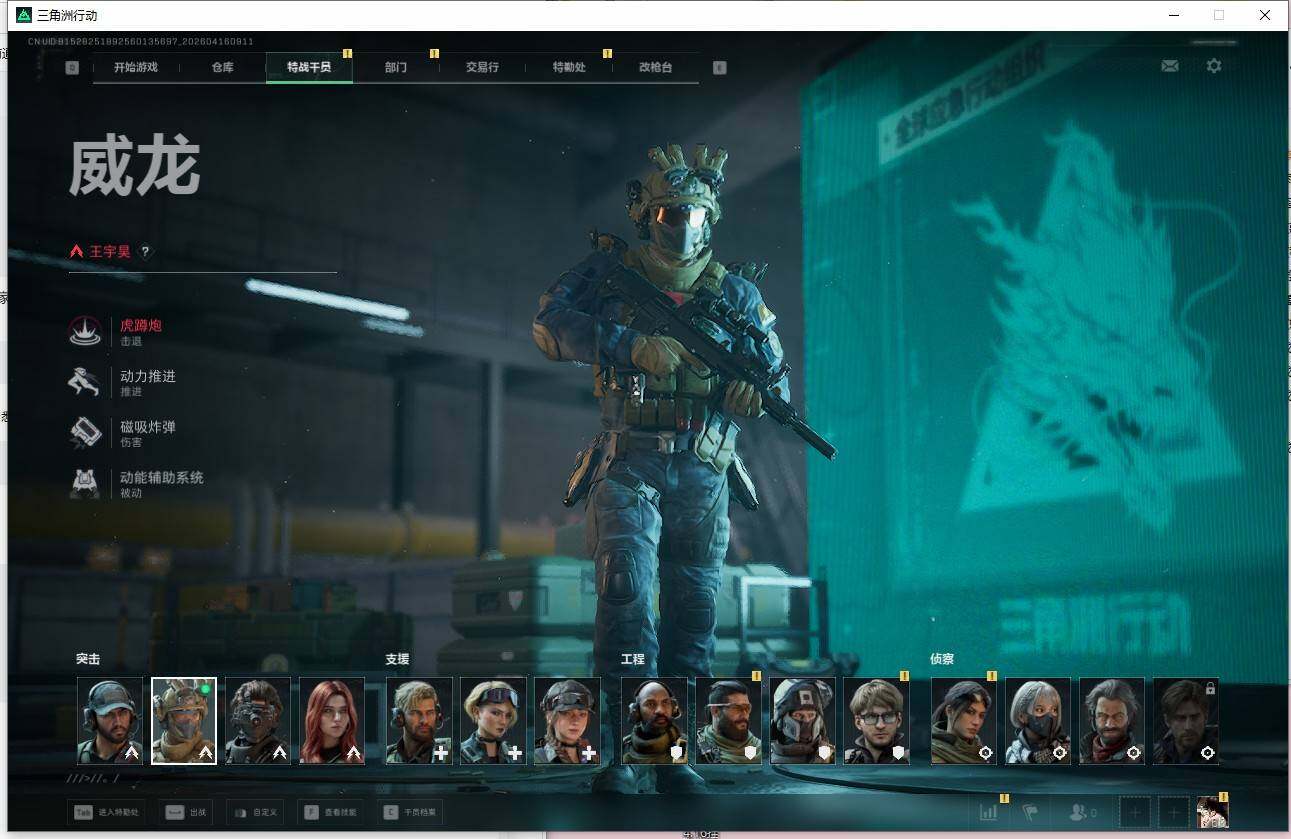Switch to the 仓库 tab
This screenshot has height=839, width=1291.
222,67
